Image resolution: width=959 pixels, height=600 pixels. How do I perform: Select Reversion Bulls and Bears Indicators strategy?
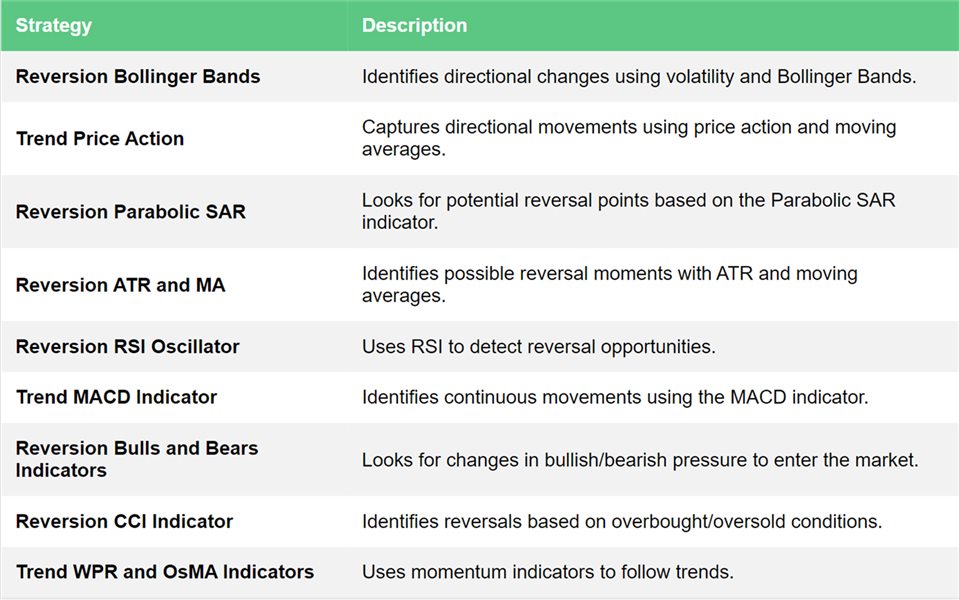137,459
